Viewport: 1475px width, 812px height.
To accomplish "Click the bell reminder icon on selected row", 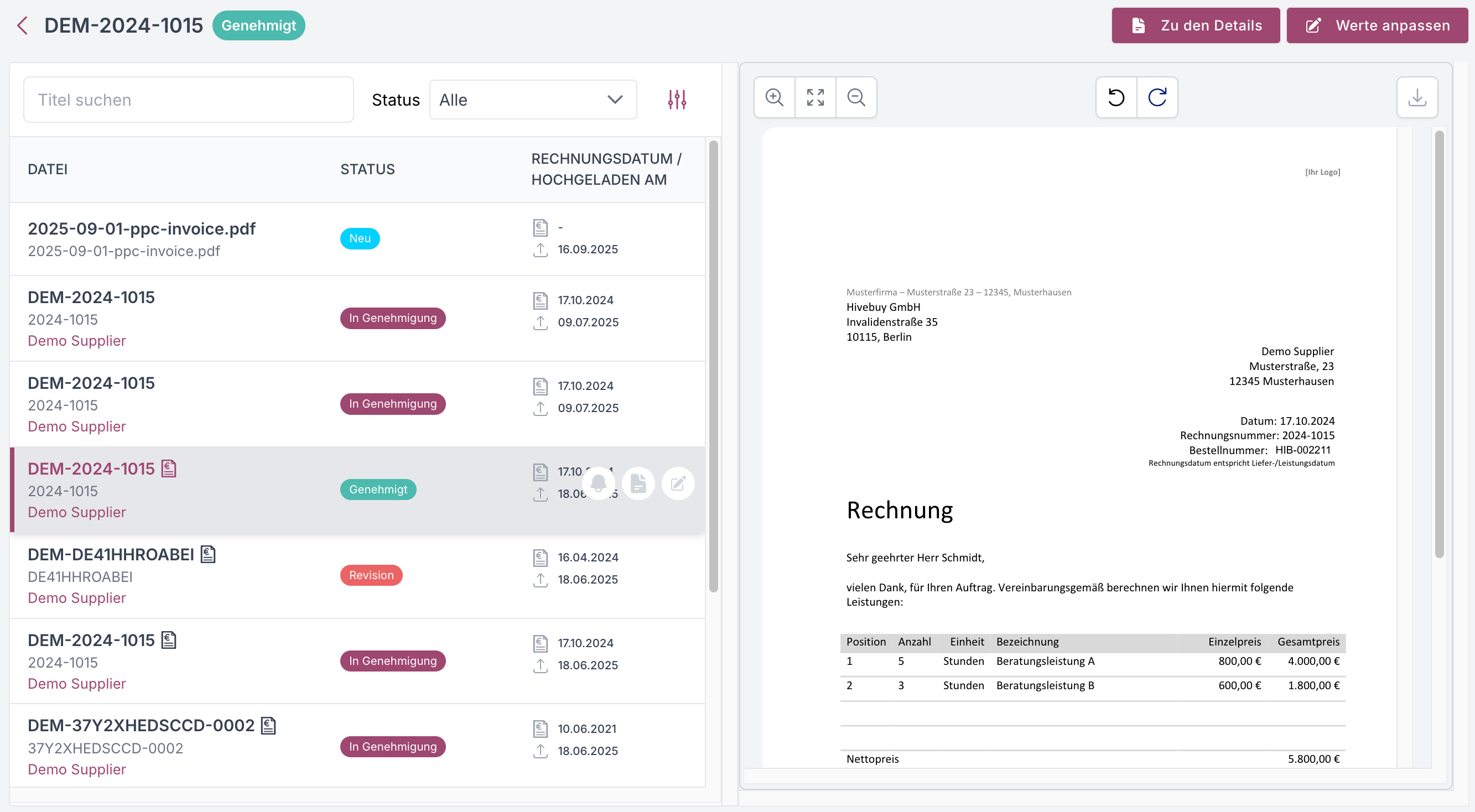I will click(599, 483).
